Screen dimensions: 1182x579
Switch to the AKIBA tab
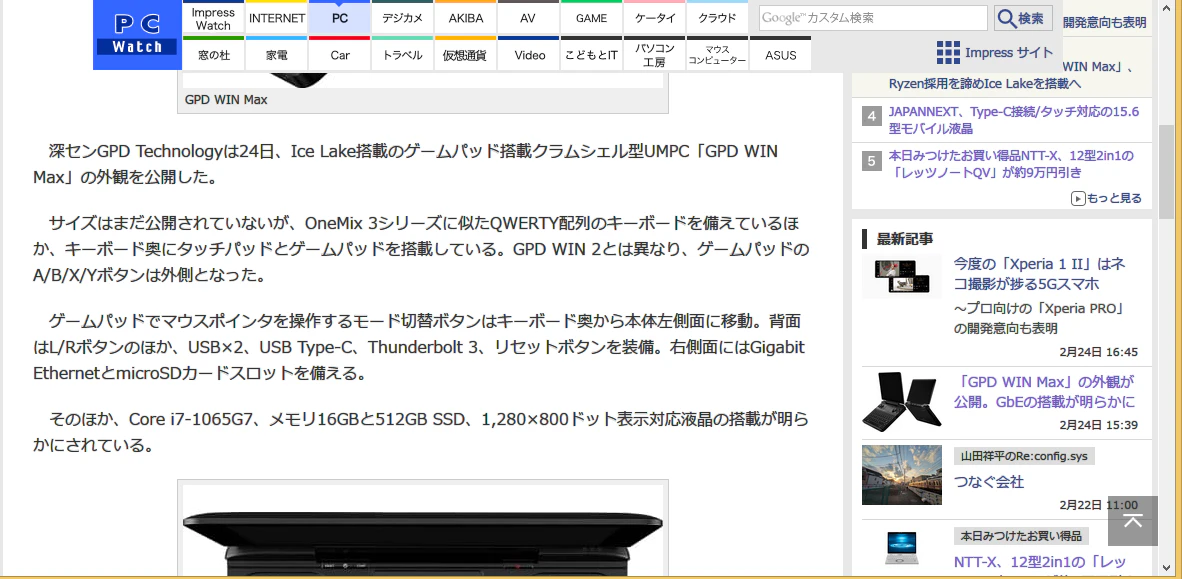pos(466,18)
